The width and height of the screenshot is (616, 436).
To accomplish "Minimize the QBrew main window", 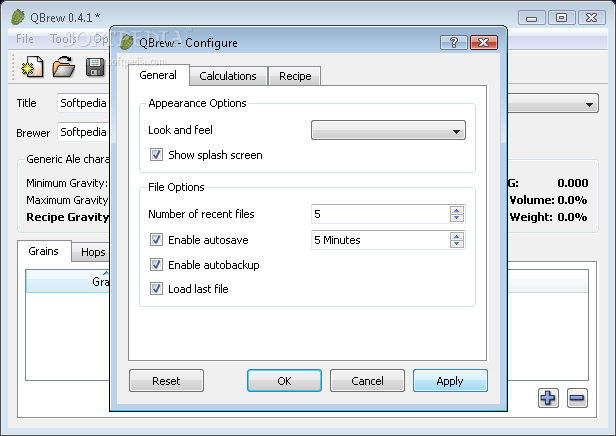I will coord(532,18).
